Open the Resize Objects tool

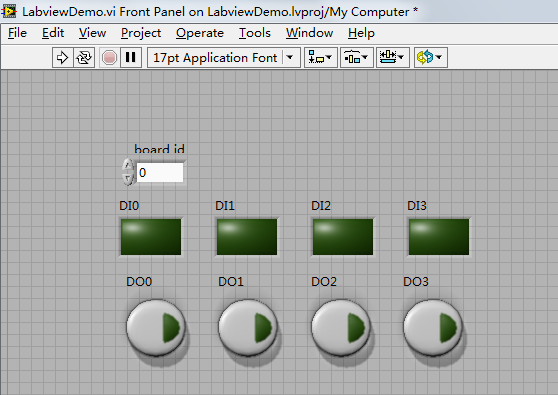393,57
